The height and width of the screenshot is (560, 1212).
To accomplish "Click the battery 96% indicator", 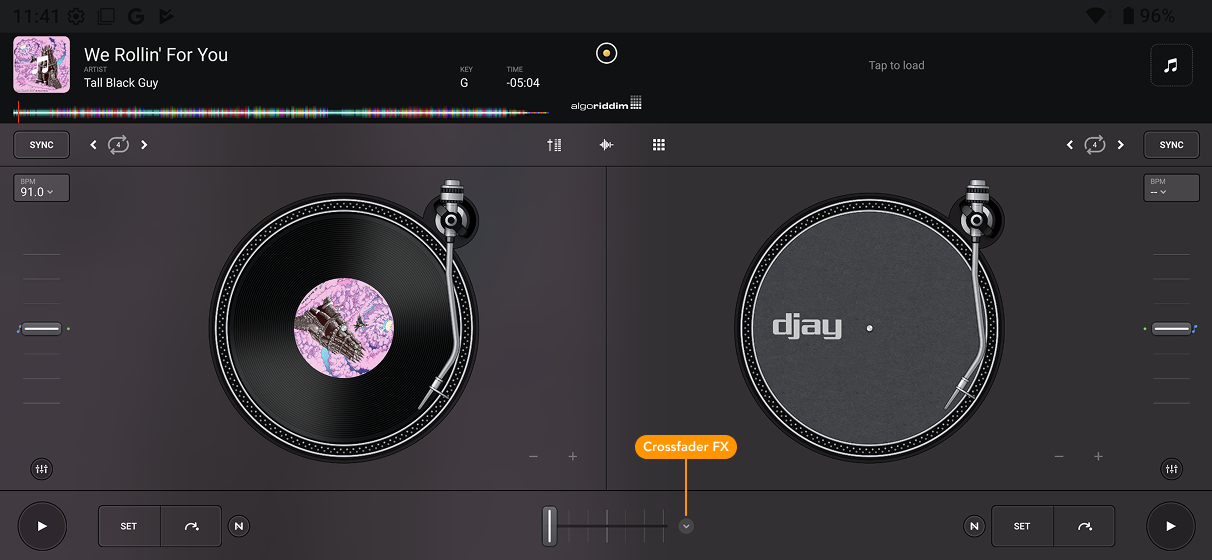I will [x=1147, y=16].
